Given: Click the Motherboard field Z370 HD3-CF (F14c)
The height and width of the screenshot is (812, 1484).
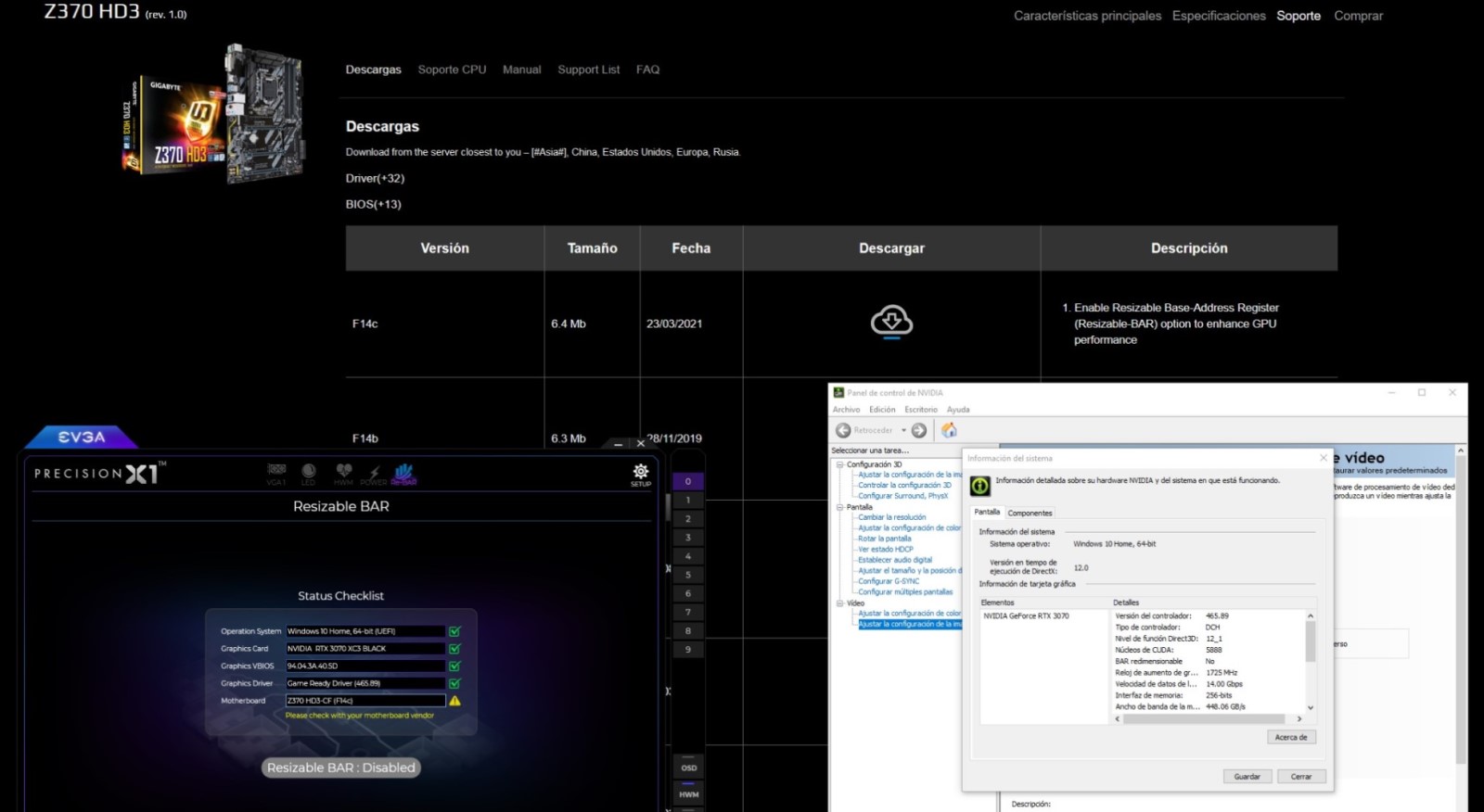Looking at the screenshot, I should click(x=365, y=701).
